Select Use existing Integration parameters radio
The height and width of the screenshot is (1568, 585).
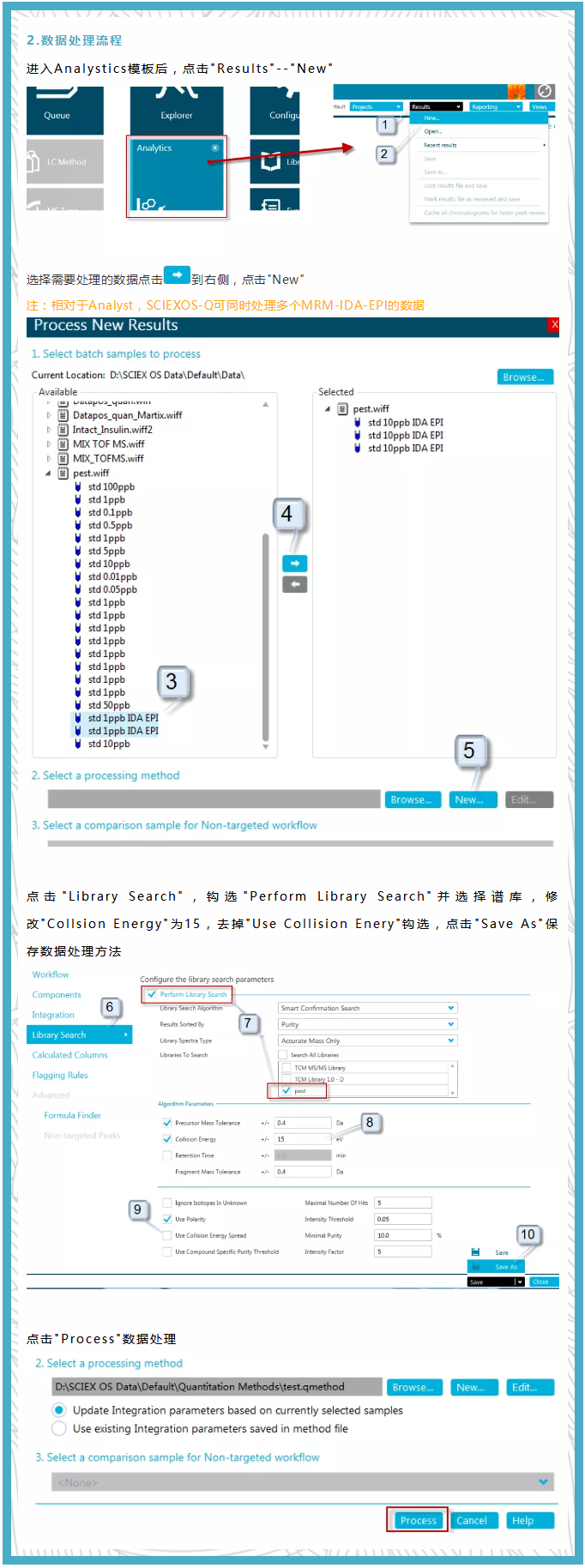click(59, 1428)
